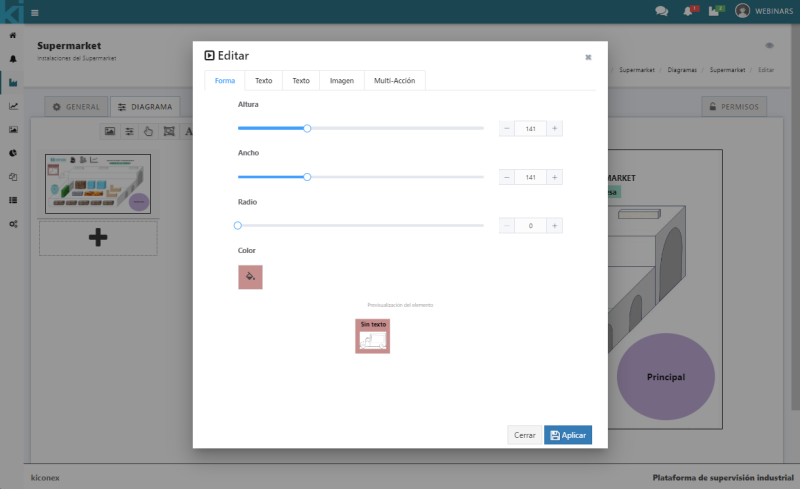Go to the home icon in left sidebar
Viewport: 800px width, 489px height.
[x=12, y=35]
